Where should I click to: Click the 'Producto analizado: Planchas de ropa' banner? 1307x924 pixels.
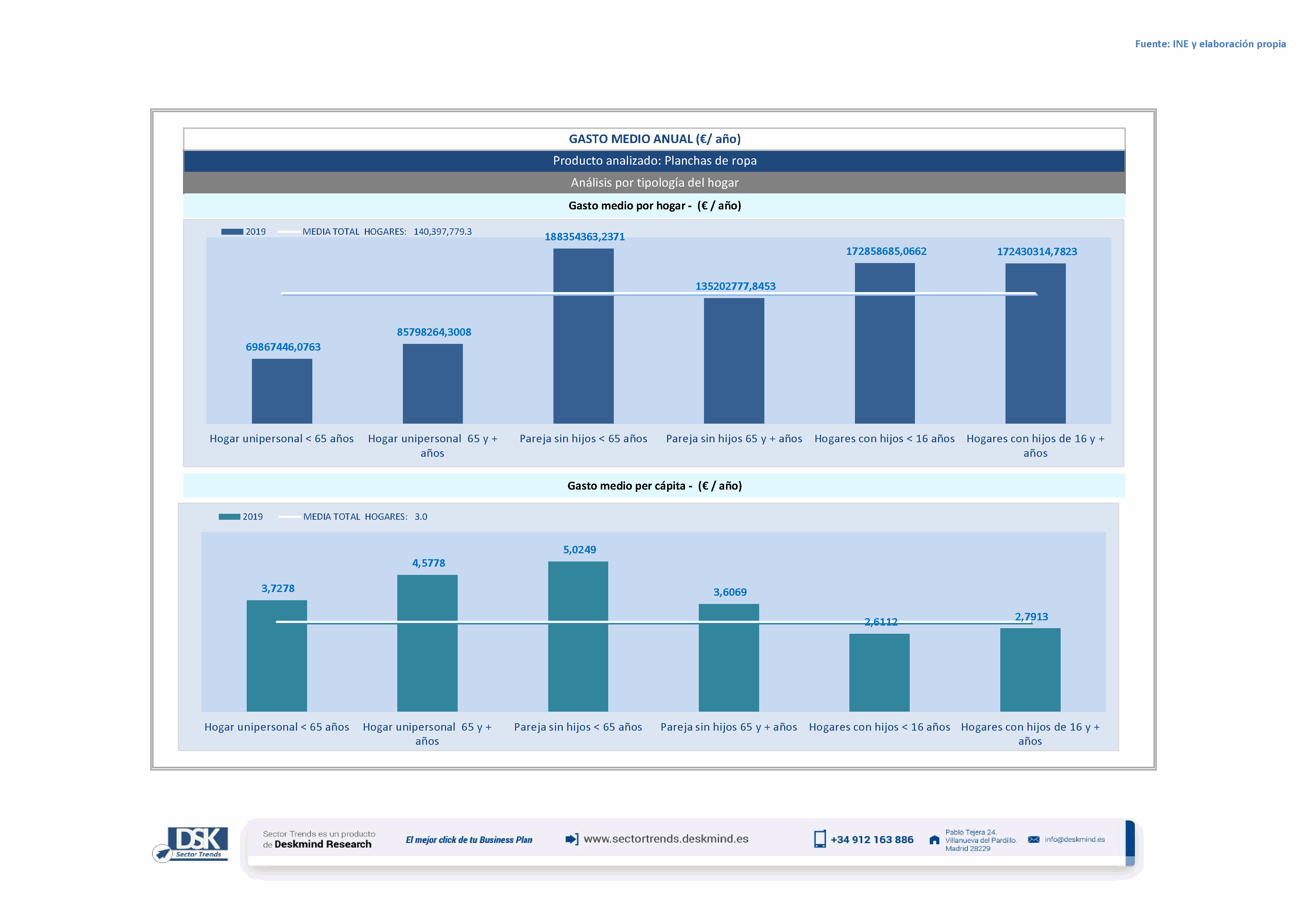[x=654, y=161]
